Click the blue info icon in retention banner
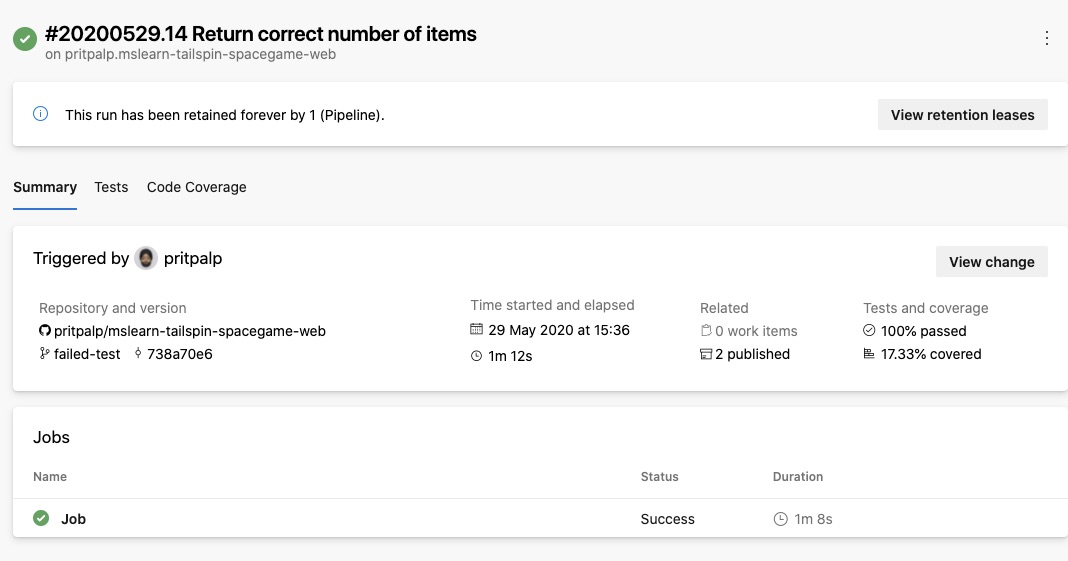The height and width of the screenshot is (561, 1068). point(41,114)
